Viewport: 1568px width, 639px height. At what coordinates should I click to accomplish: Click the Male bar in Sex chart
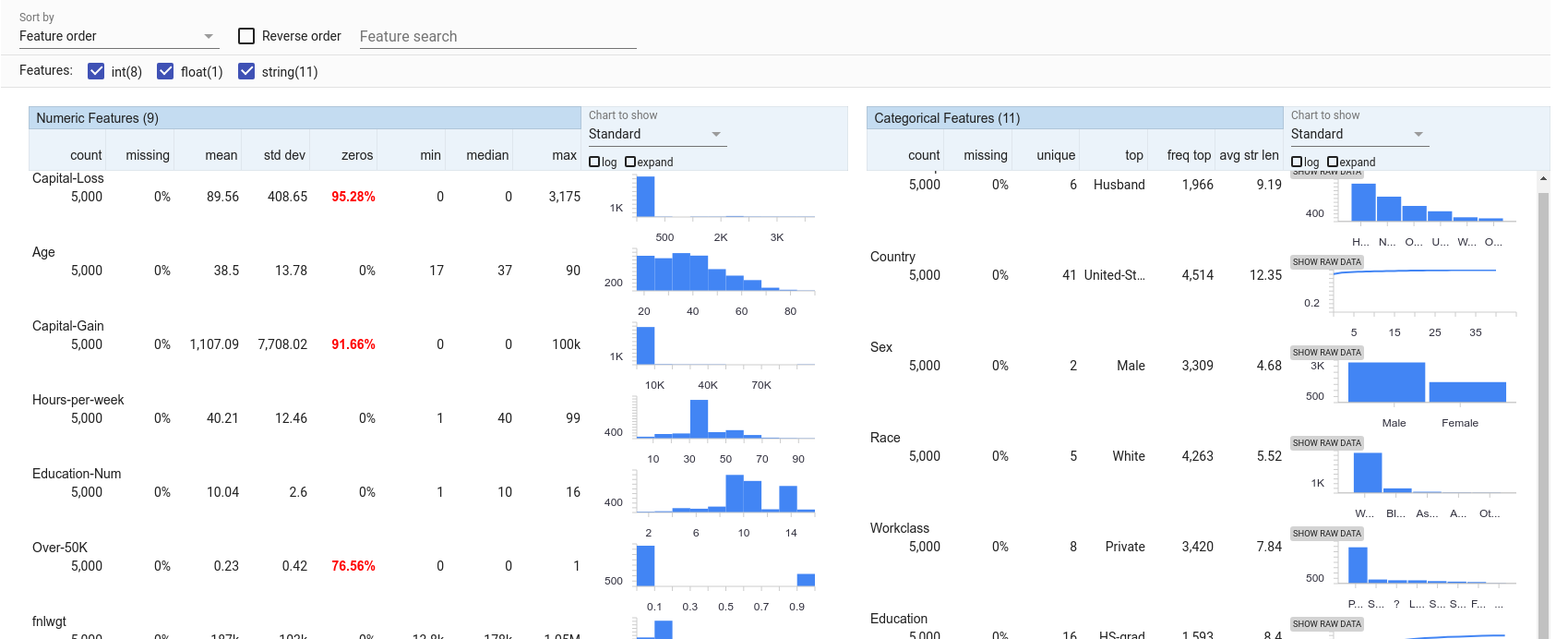tap(1386, 382)
